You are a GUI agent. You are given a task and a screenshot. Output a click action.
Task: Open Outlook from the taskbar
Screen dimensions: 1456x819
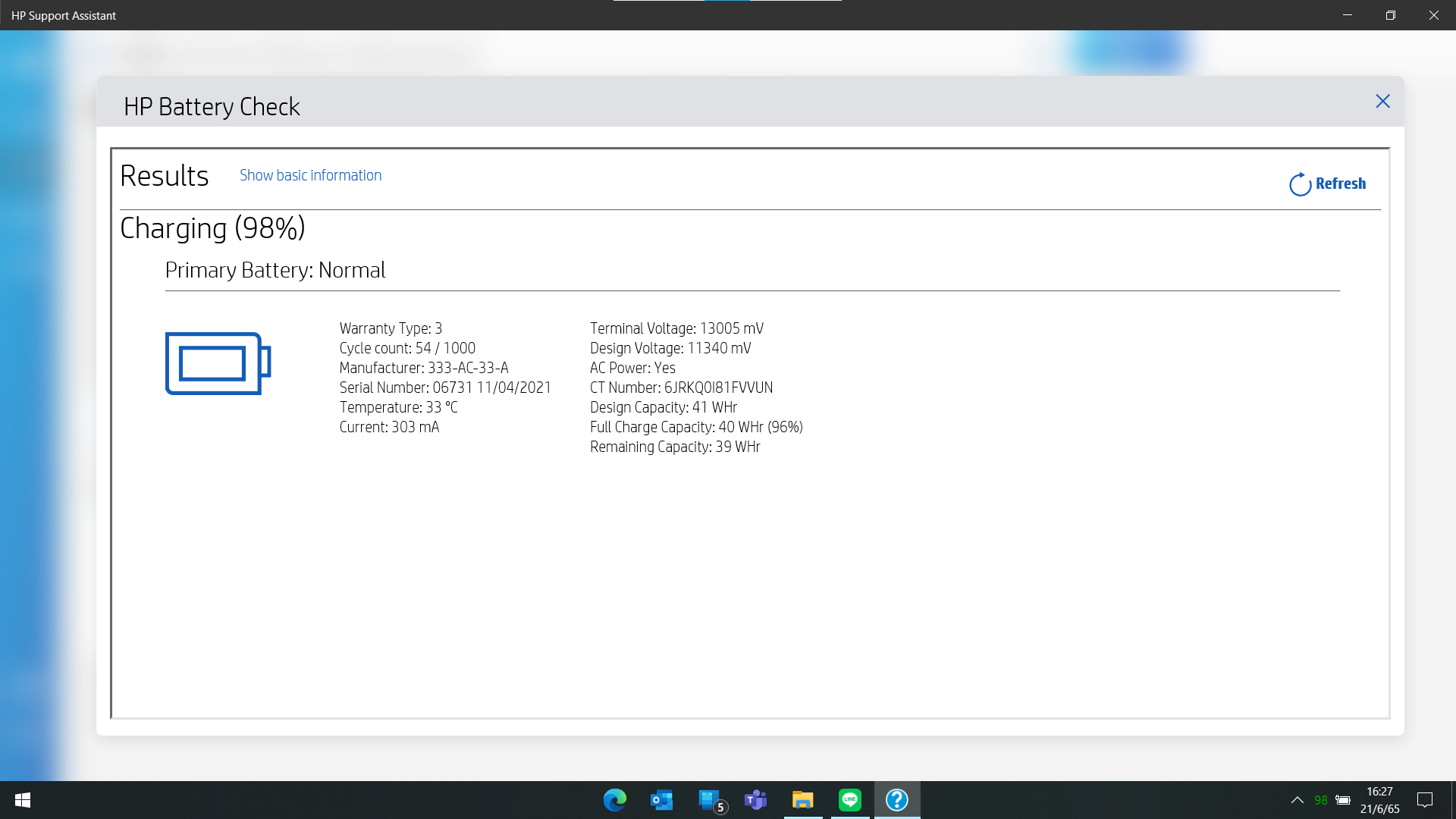tap(661, 800)
